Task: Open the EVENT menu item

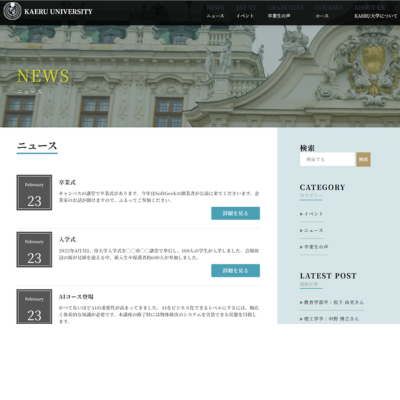Action: point(246,12)
